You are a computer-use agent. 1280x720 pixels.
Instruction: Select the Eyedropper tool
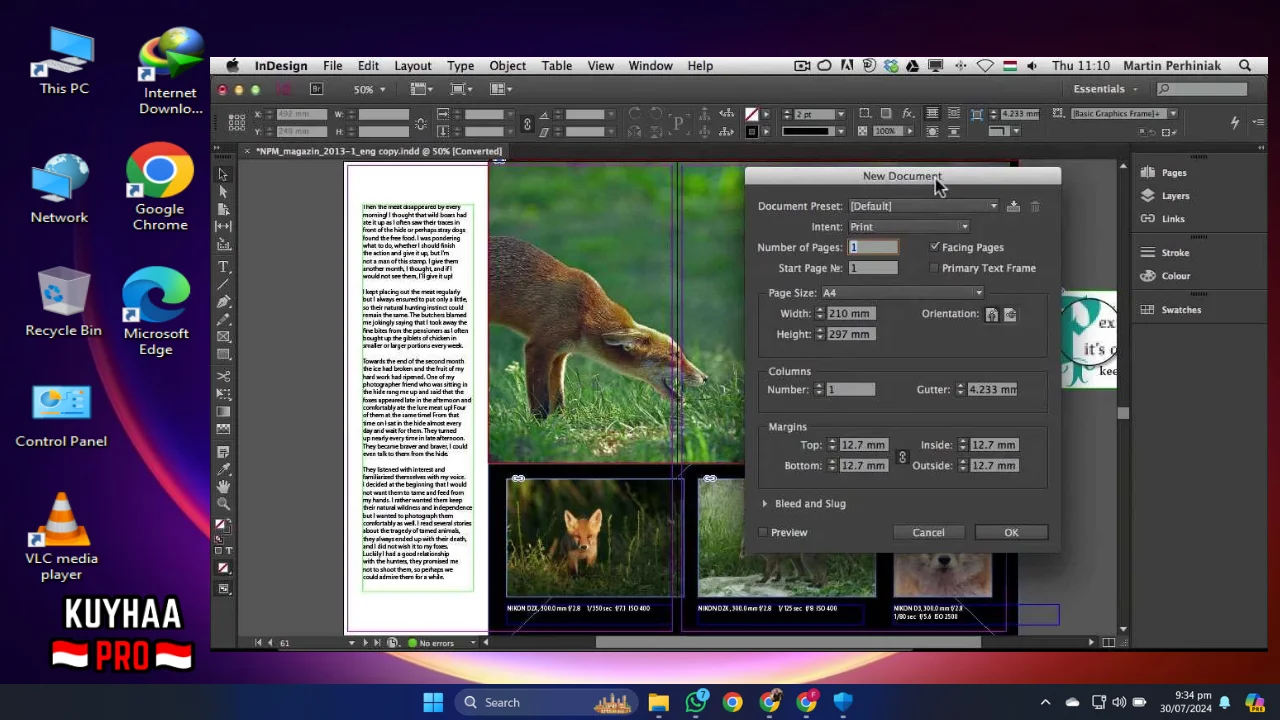click(x=223, y=469)
